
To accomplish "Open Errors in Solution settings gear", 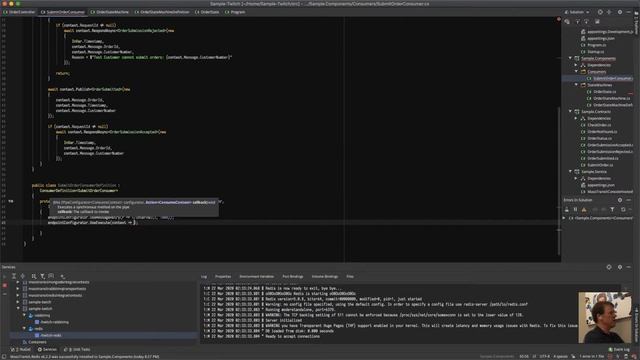I will click(x=620, y=200).
